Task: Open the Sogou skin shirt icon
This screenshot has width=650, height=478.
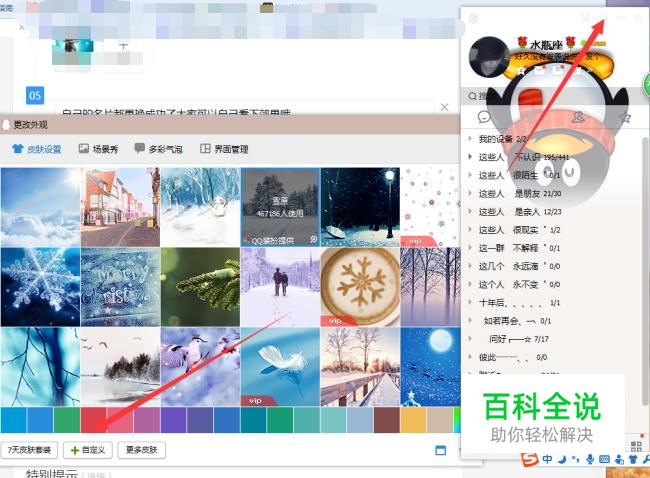Action: pos(633,459)
